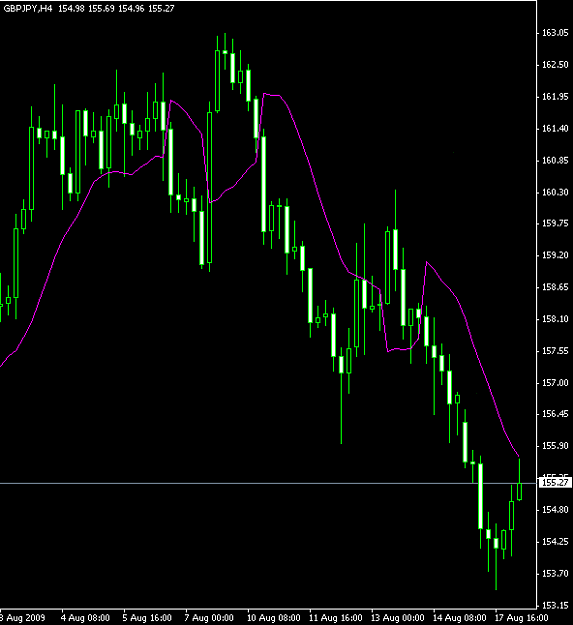Click the current price label 155.27
This screenshot has width=573, height=625.
click(x=555, y=483)
